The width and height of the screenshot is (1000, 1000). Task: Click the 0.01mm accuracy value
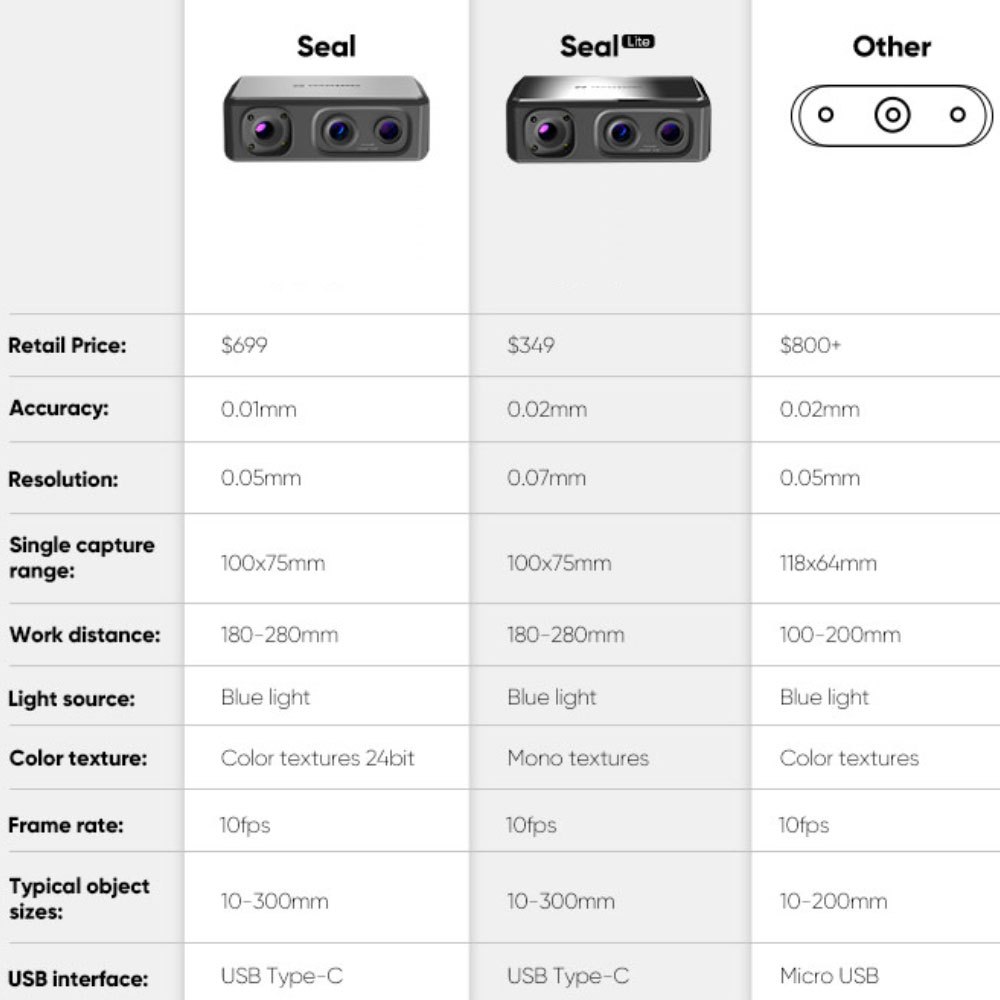click(259, 409)
